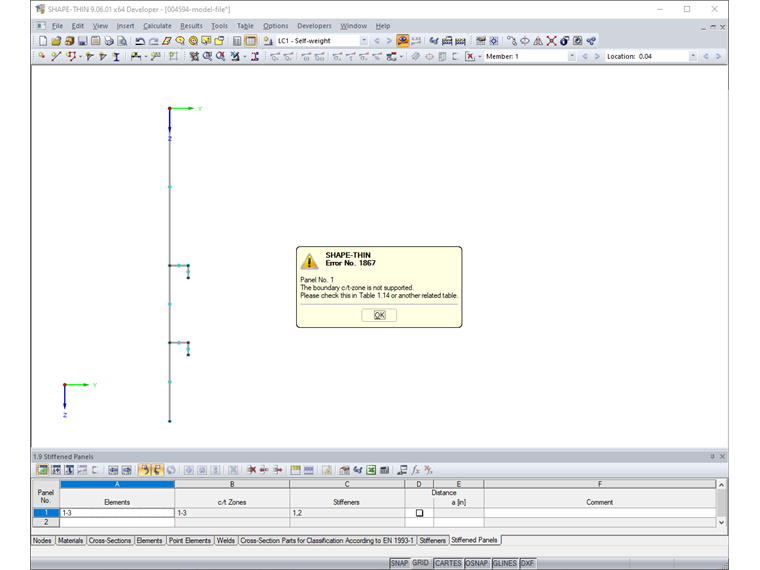This screenshot has width=760, height=570.
Task: Close the Stiffened Panels table panel
Action: 722,457
